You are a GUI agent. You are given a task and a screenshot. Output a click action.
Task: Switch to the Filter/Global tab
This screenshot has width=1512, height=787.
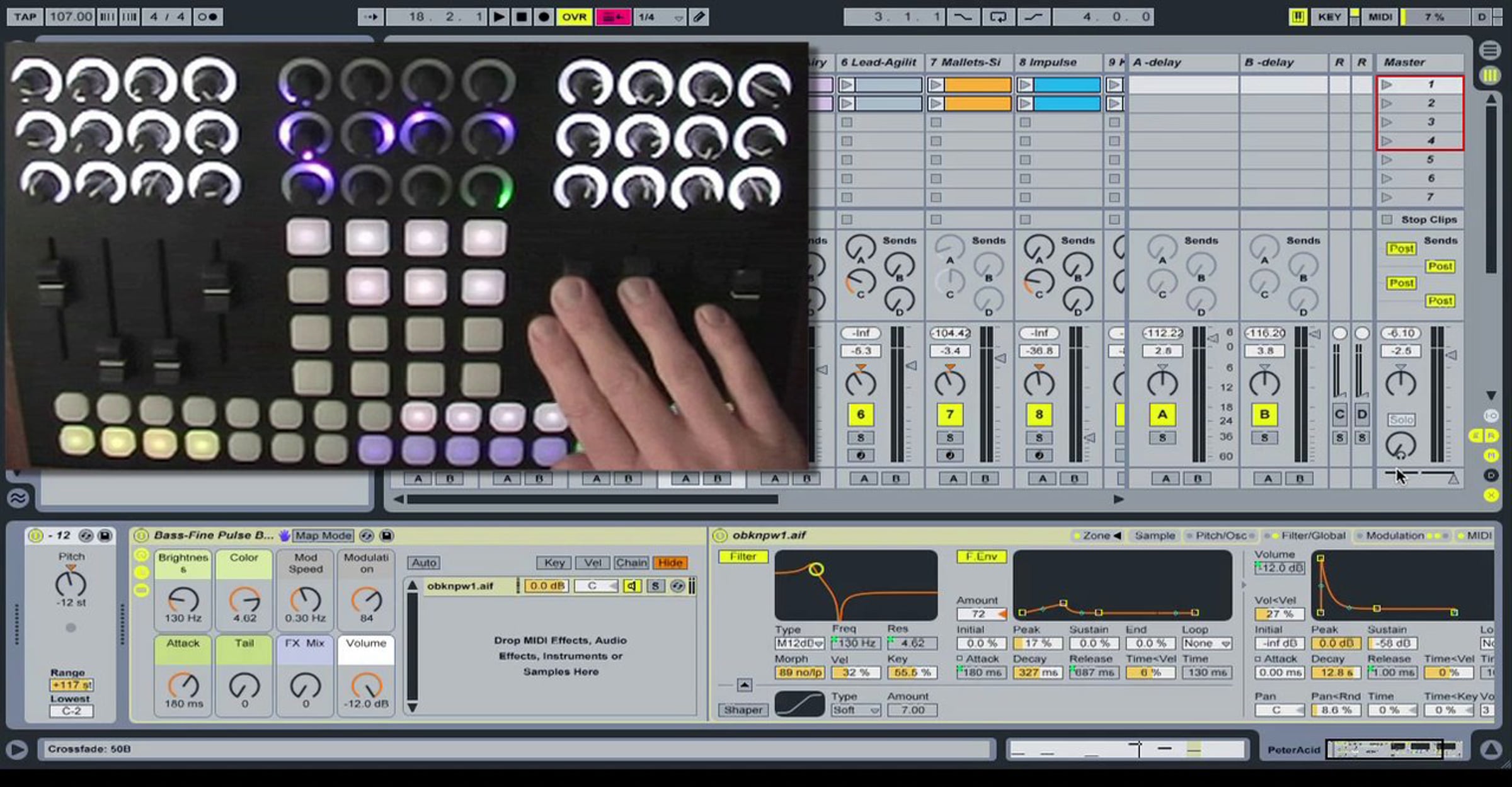coord(1312,536)
